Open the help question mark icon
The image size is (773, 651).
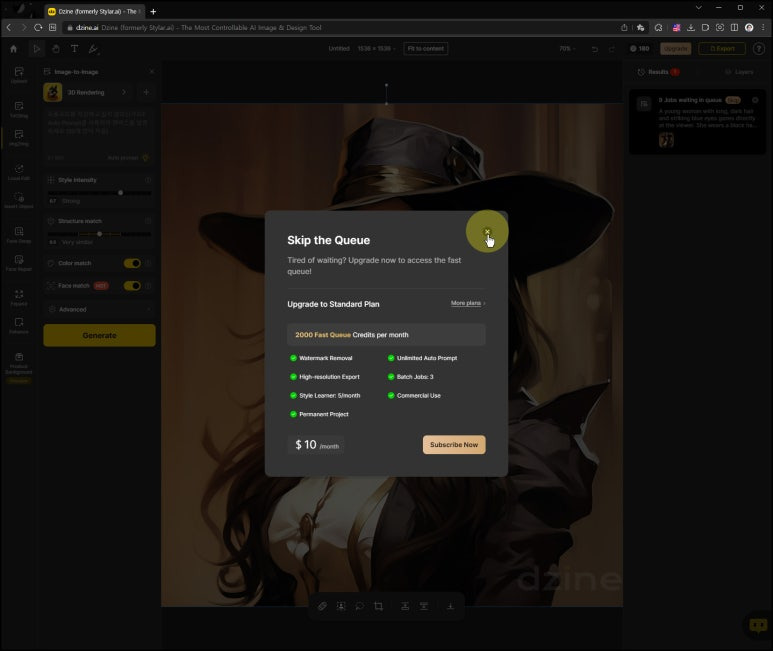pos(759,49)
